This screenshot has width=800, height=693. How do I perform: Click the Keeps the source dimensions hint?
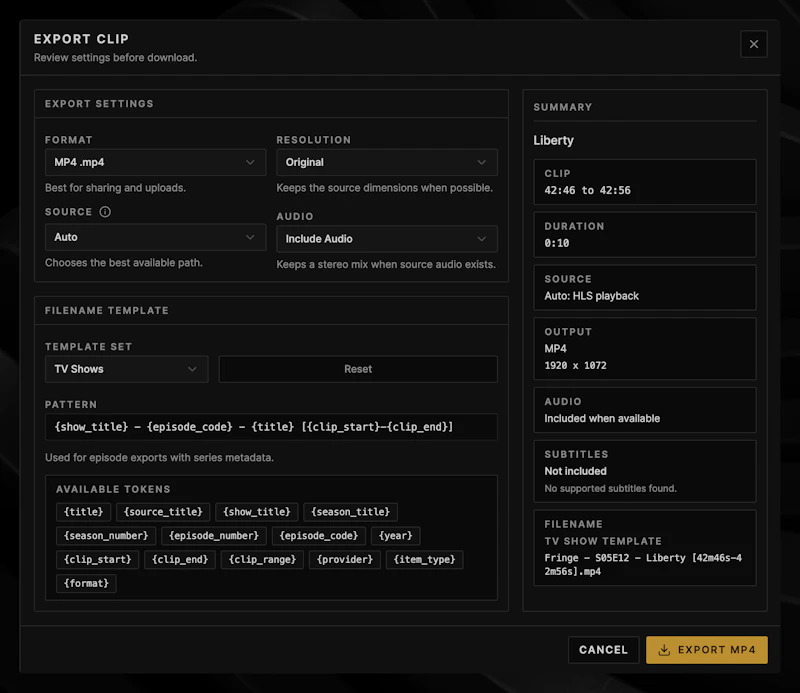pos(385,188)
